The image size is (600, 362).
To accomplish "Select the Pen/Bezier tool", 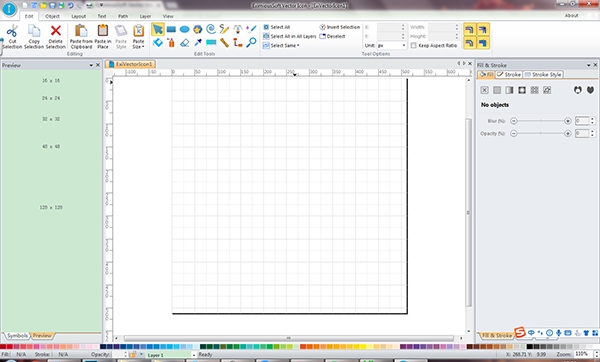I will tap(238, 29).
